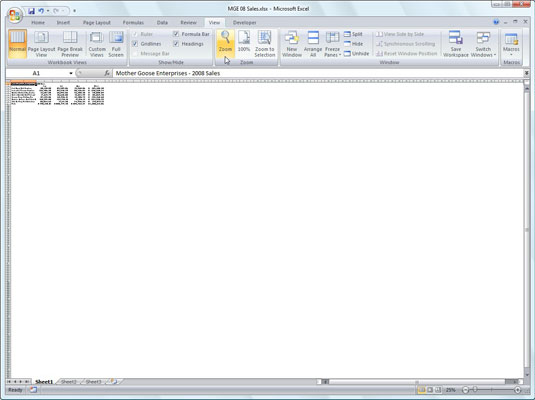Image resolution: width=535 pixels, height=400 pixels.
Task: Open the Office Button menu
Action: (15, 15)
